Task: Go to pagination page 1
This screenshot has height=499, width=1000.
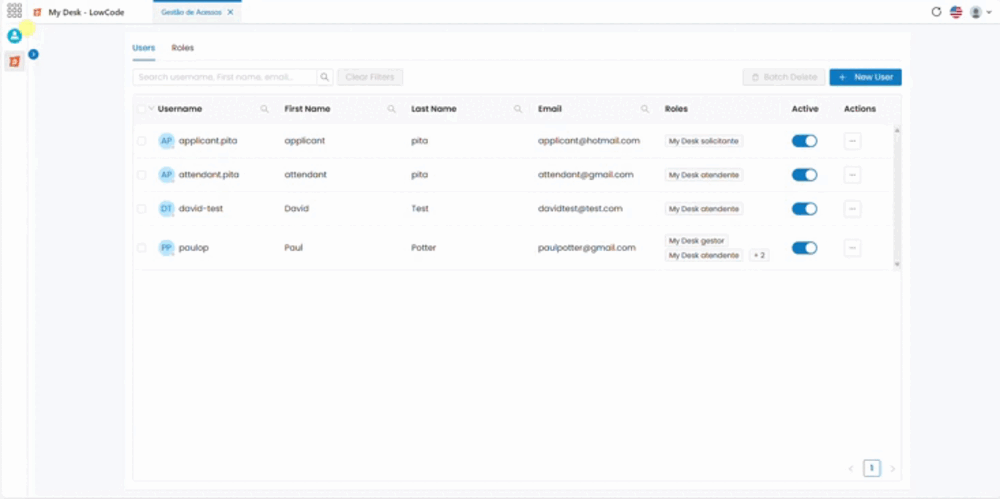Action: pyautogui.click(x=872, y=468)
